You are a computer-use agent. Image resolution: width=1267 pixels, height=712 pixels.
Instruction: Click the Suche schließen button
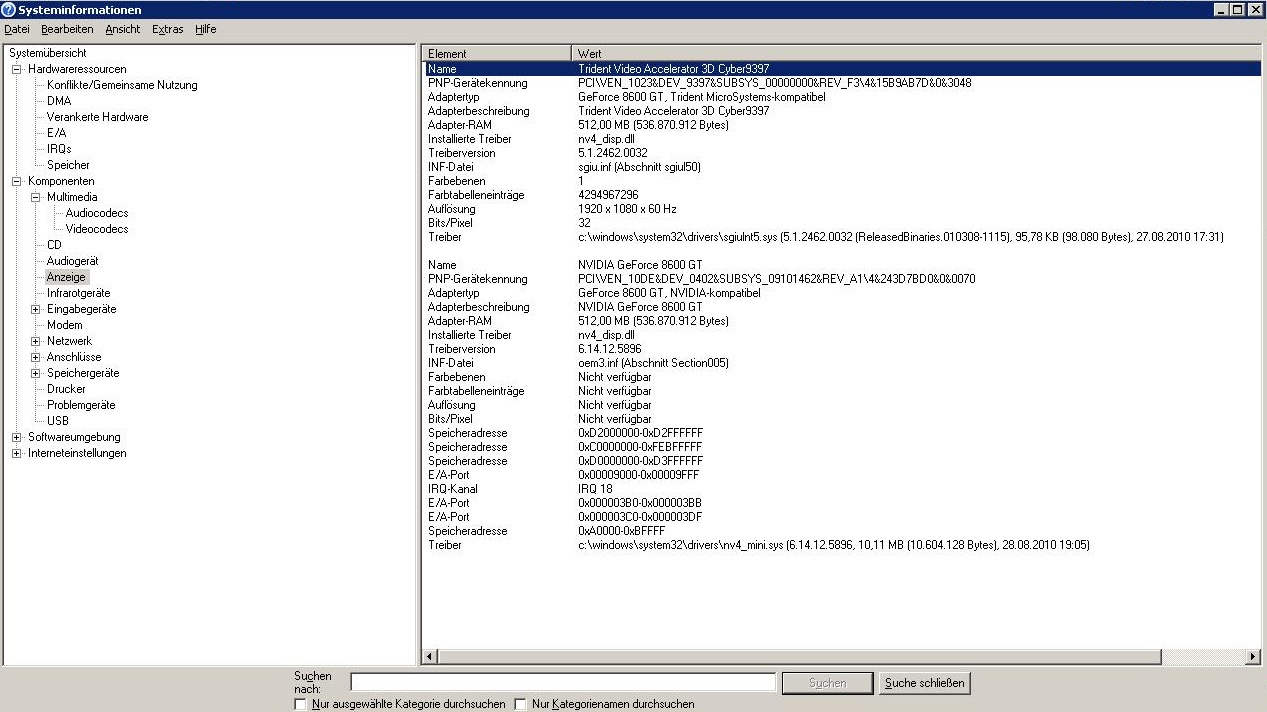[925, 683]
